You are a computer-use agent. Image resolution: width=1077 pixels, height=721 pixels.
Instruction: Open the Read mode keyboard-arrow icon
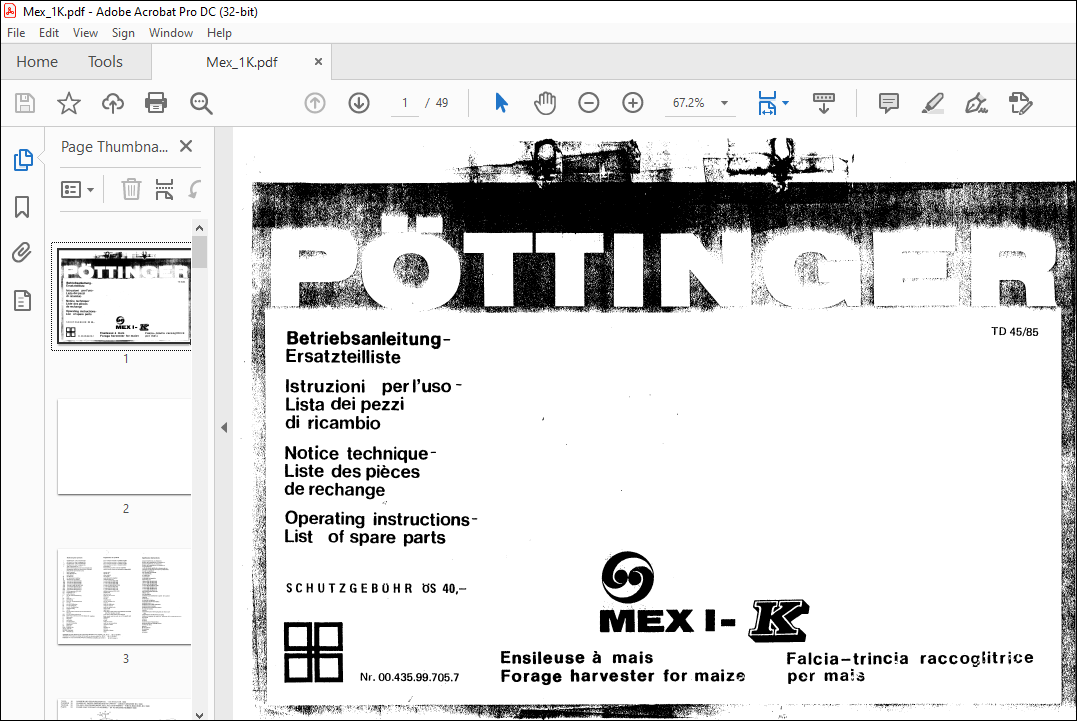pos(824,103)
